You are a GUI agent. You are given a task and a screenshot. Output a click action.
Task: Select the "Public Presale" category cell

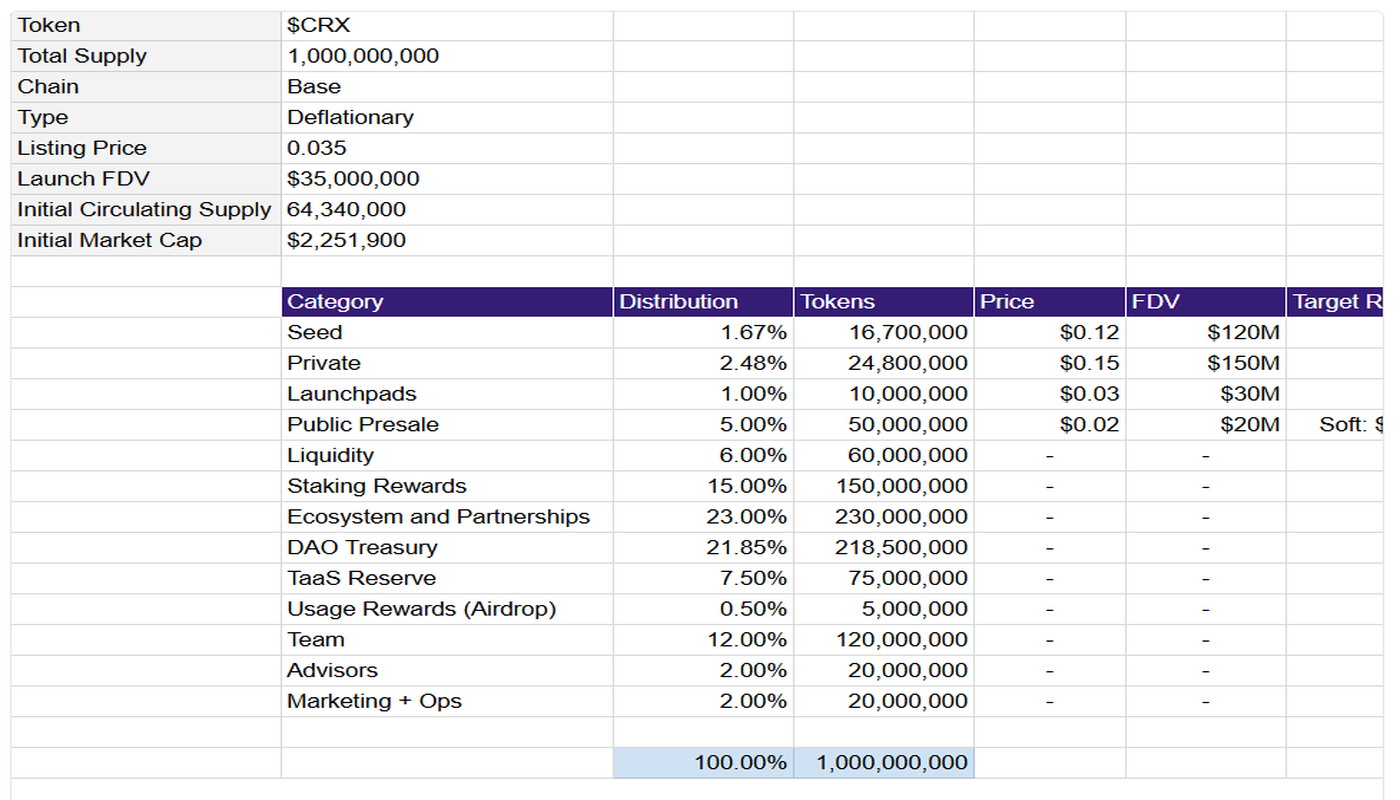tap(447, 425)
